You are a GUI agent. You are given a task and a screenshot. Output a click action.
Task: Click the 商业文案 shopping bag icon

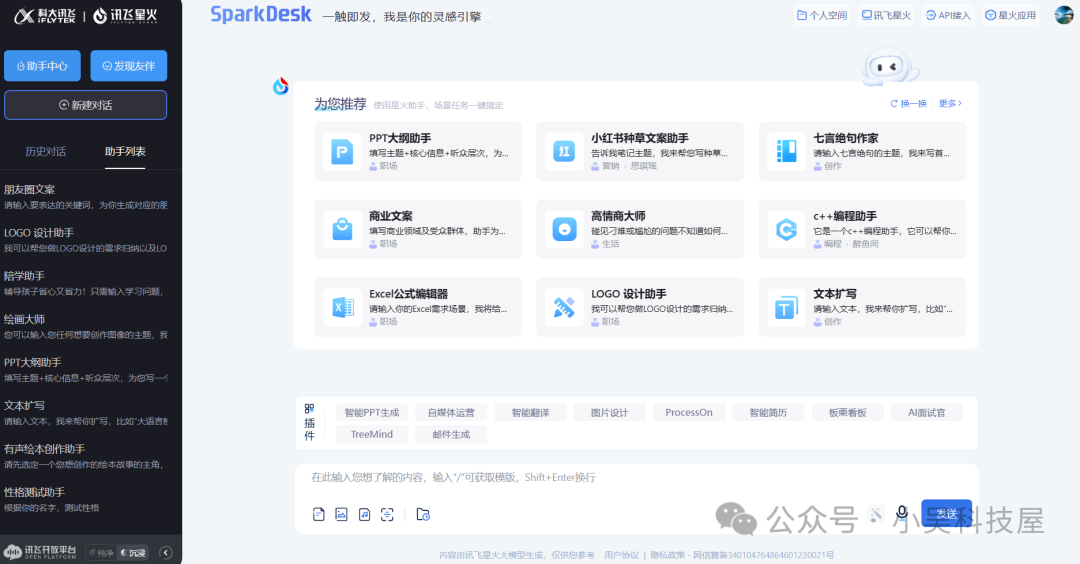342,229
